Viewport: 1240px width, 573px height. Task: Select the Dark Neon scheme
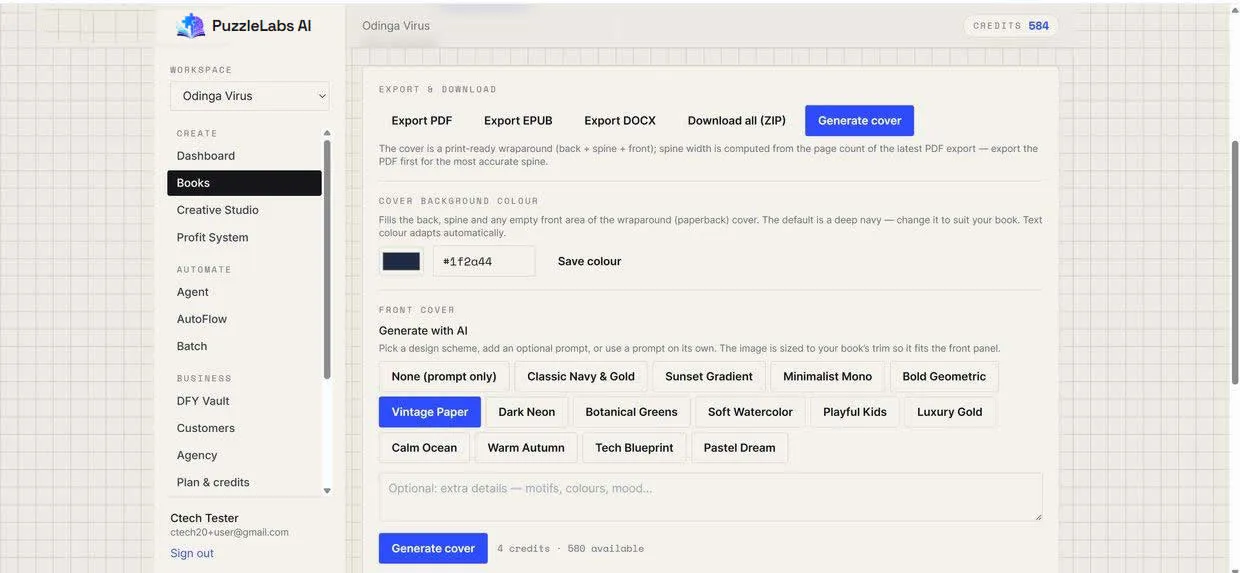(527, 412)
